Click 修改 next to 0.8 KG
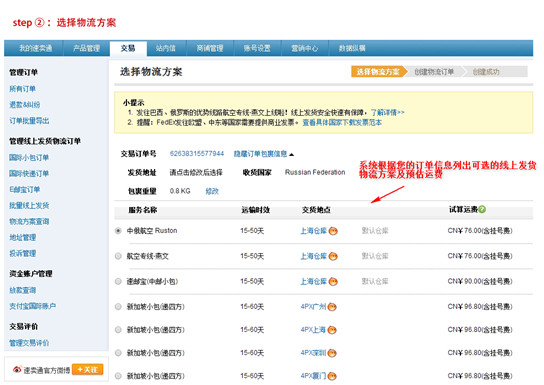 (x=212, y=191)
